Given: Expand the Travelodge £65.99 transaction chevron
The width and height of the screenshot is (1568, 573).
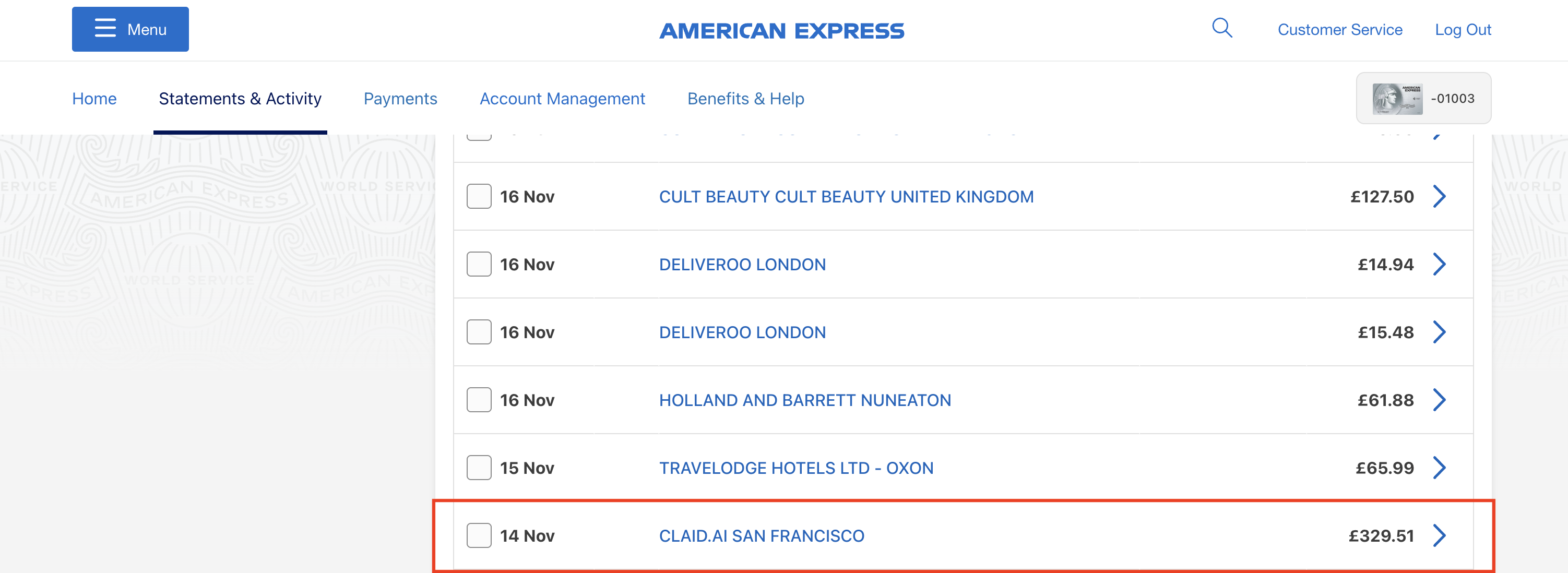Looking at the screenshot, I should (1439, 468).
